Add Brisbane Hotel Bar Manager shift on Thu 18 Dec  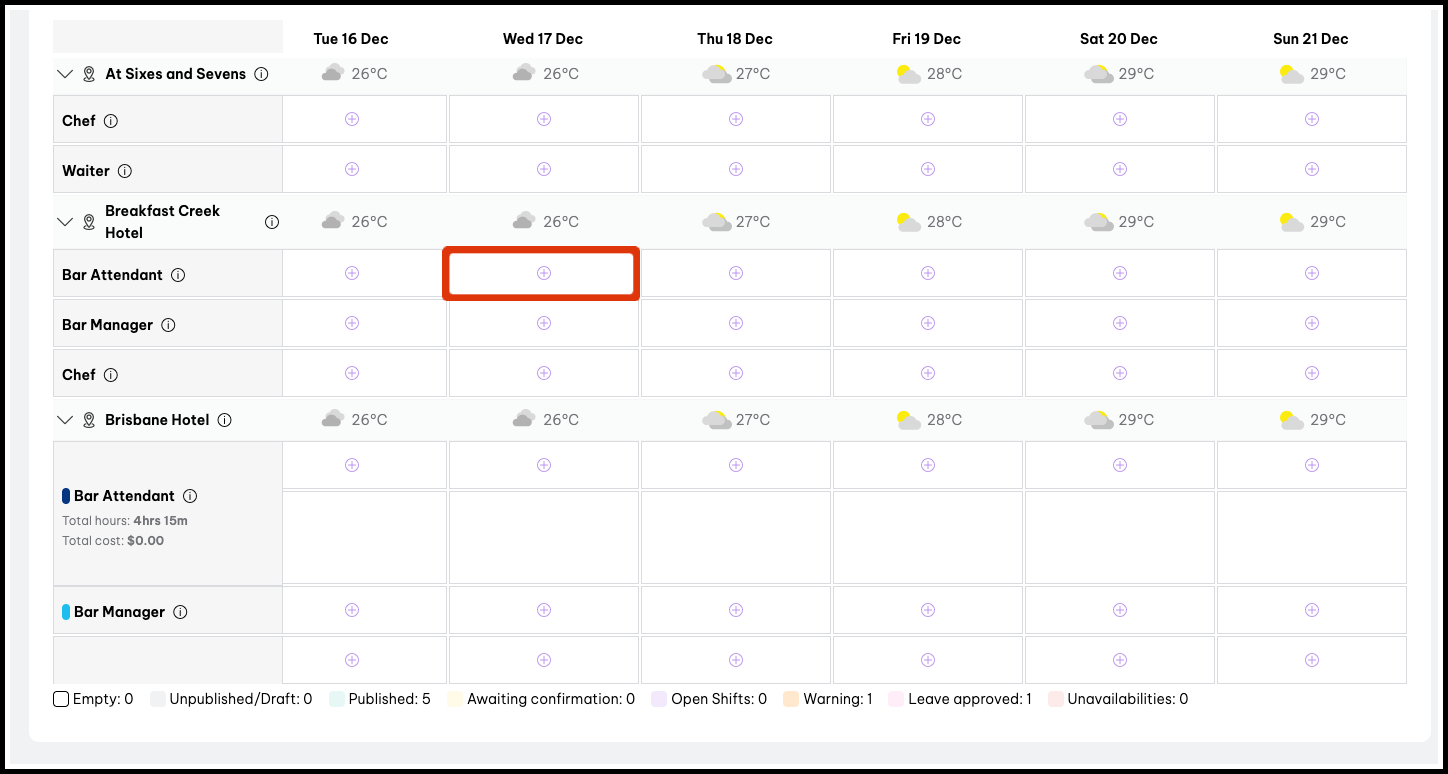[736, 610]
